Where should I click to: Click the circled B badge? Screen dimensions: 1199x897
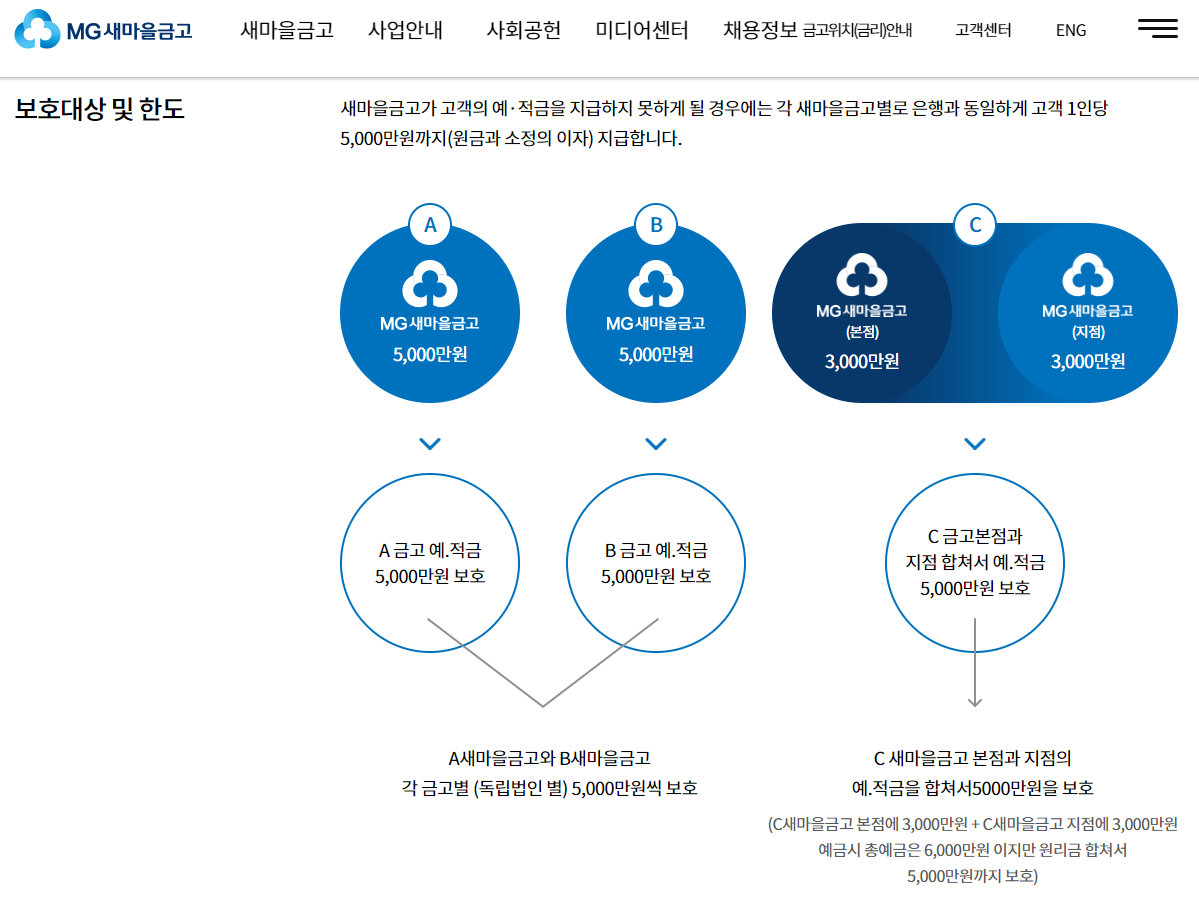click(656, 225)
